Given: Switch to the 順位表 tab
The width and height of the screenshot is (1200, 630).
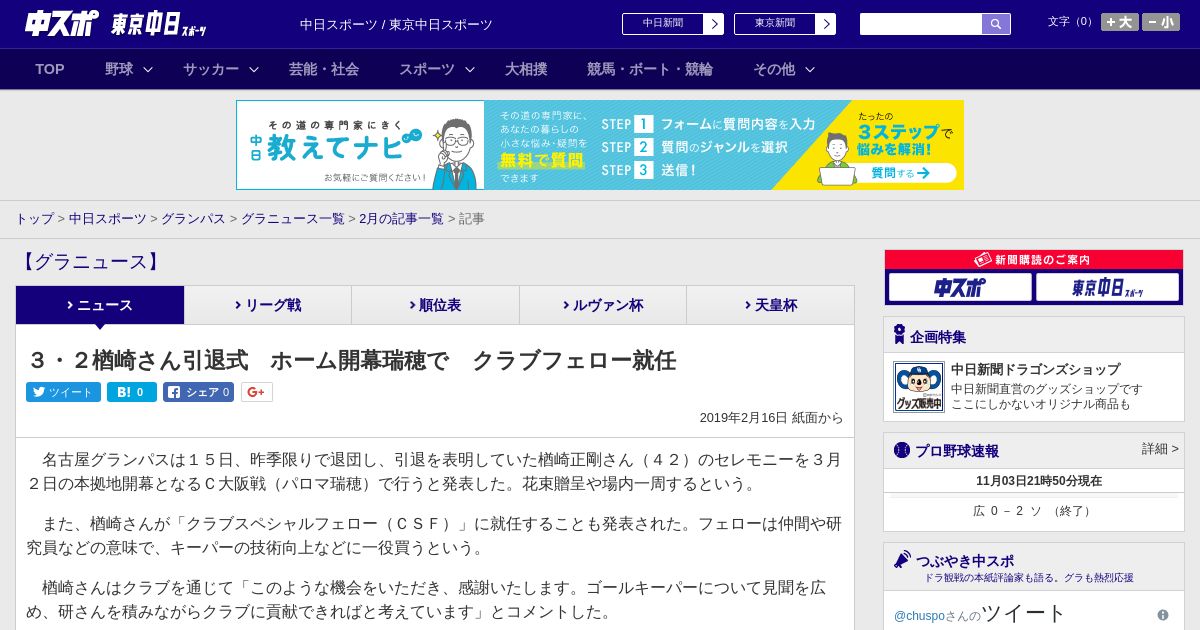Looking at the screenshot, I should coord(435,305).
